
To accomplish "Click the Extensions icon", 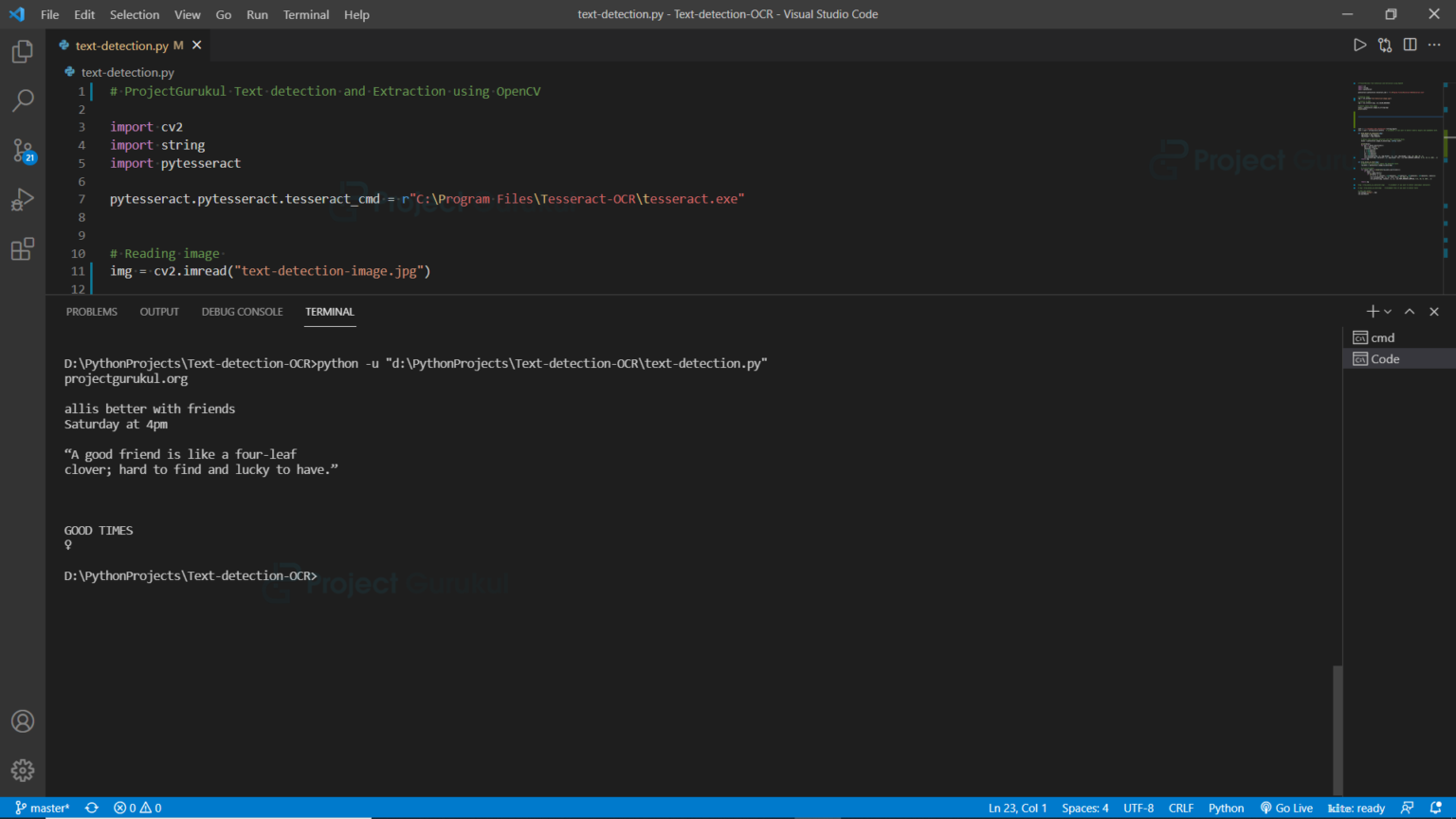I will click(22, 248).
